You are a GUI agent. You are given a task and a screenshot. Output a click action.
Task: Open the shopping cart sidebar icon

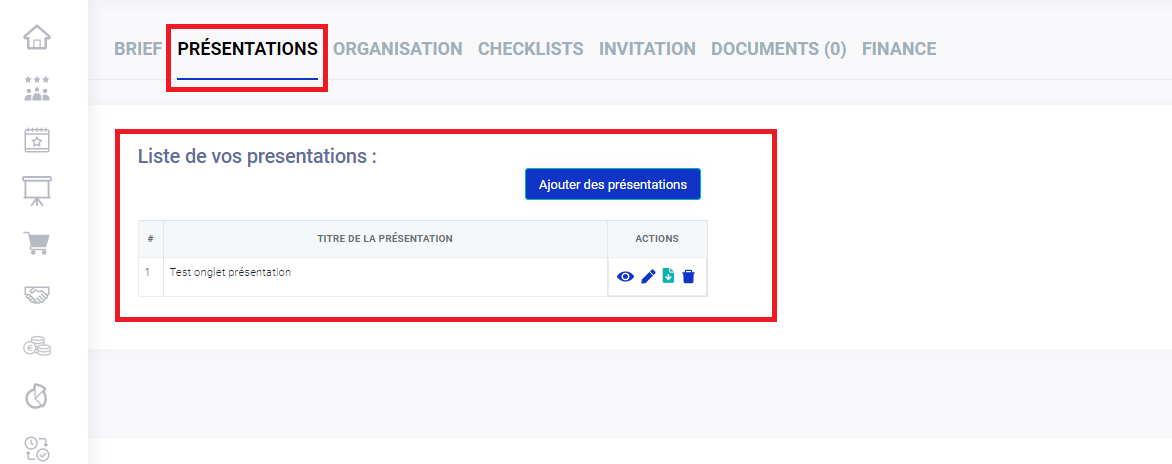tap(37, 243)
